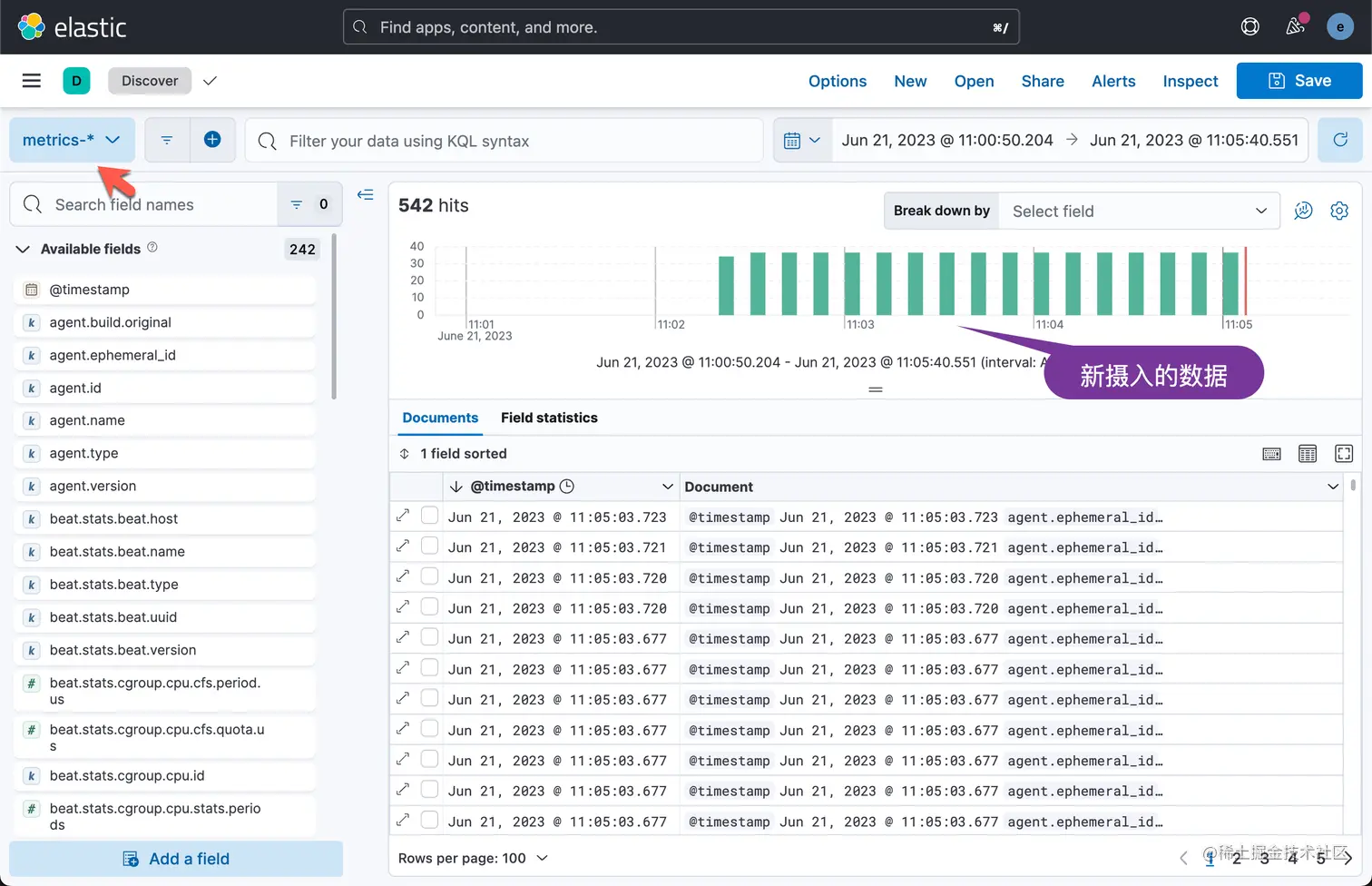The image size is (1372, 886).
Task: Open the date quick menu calendar dropdown
Action: (802, 141)
